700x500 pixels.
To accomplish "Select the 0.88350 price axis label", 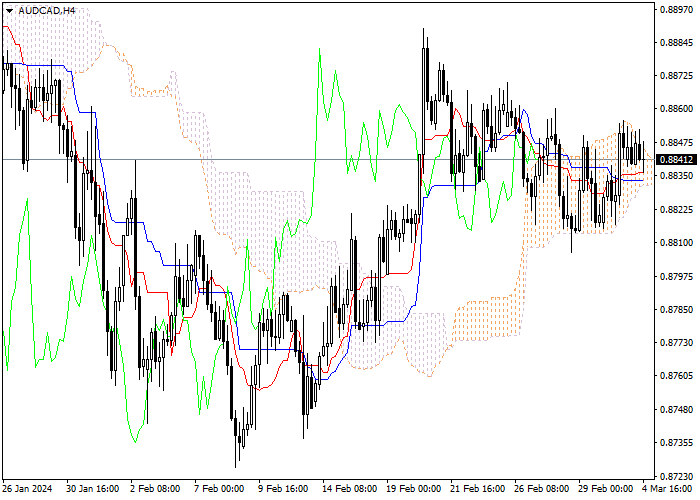I will pos(676,176).
